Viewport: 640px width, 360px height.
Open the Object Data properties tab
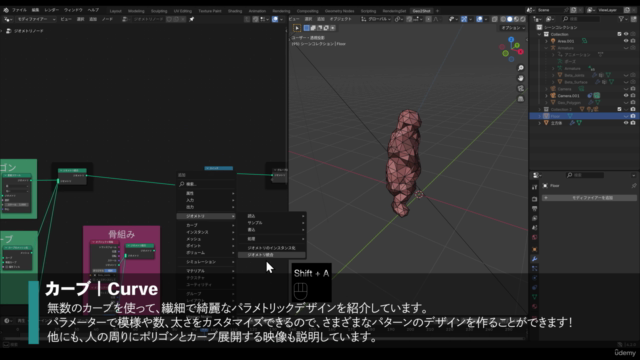point(535,297)
